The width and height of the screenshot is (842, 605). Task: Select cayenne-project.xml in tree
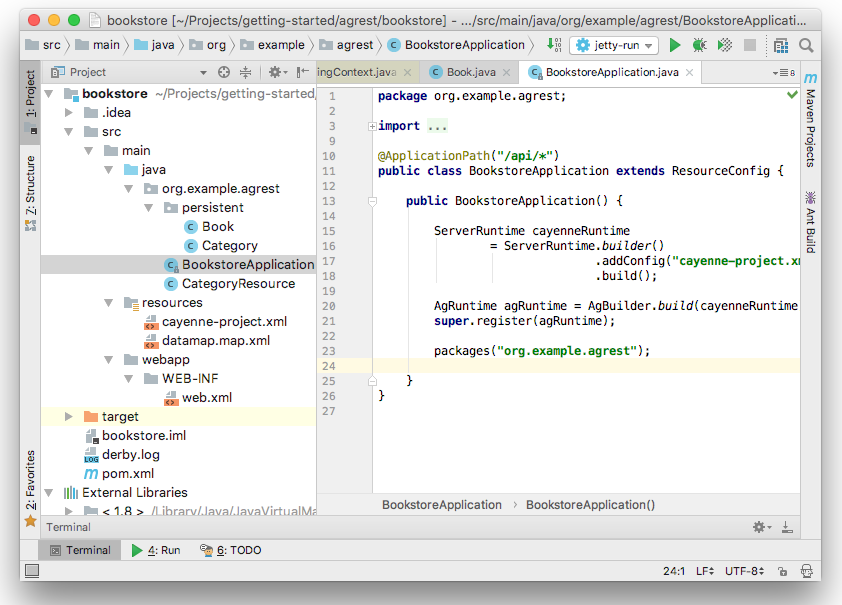pyautogui.click(x=215, y=322)
